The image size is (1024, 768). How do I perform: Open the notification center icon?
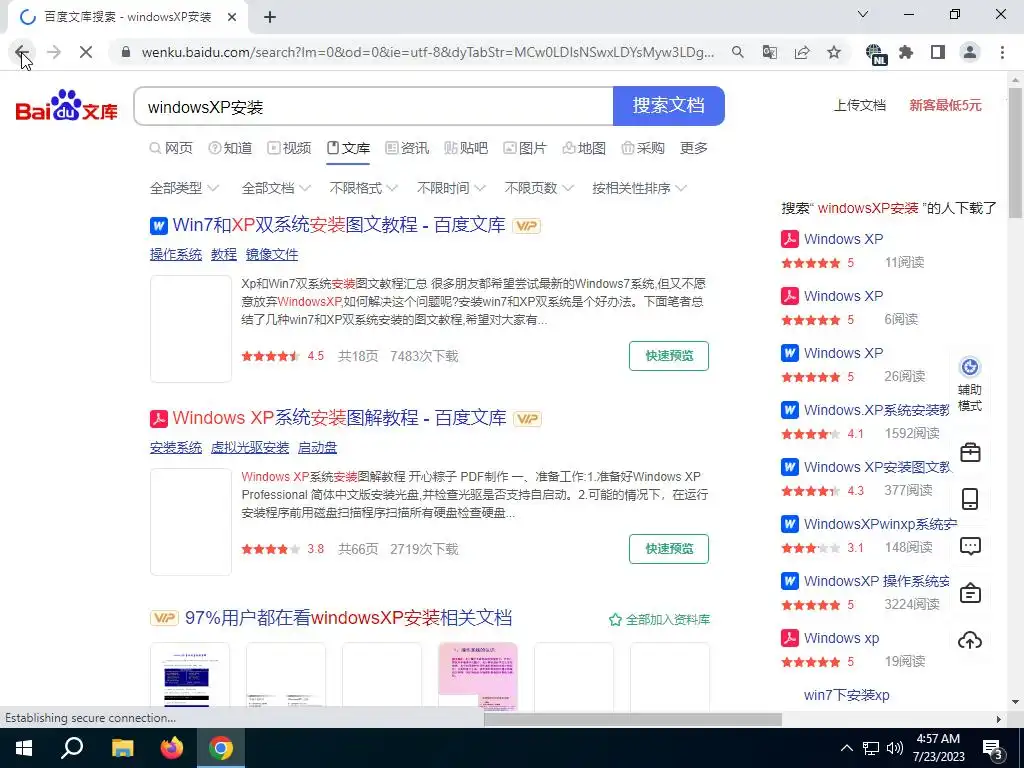pyautogui.click(x=993, y=748)
